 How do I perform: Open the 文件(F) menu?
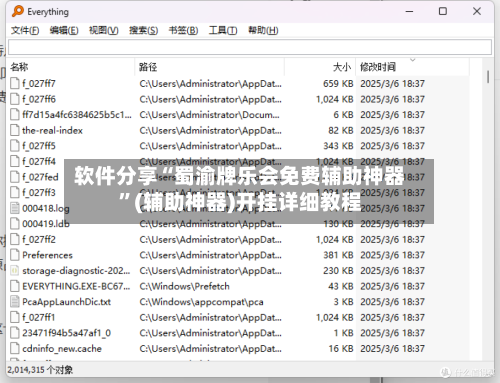[25, 30]
